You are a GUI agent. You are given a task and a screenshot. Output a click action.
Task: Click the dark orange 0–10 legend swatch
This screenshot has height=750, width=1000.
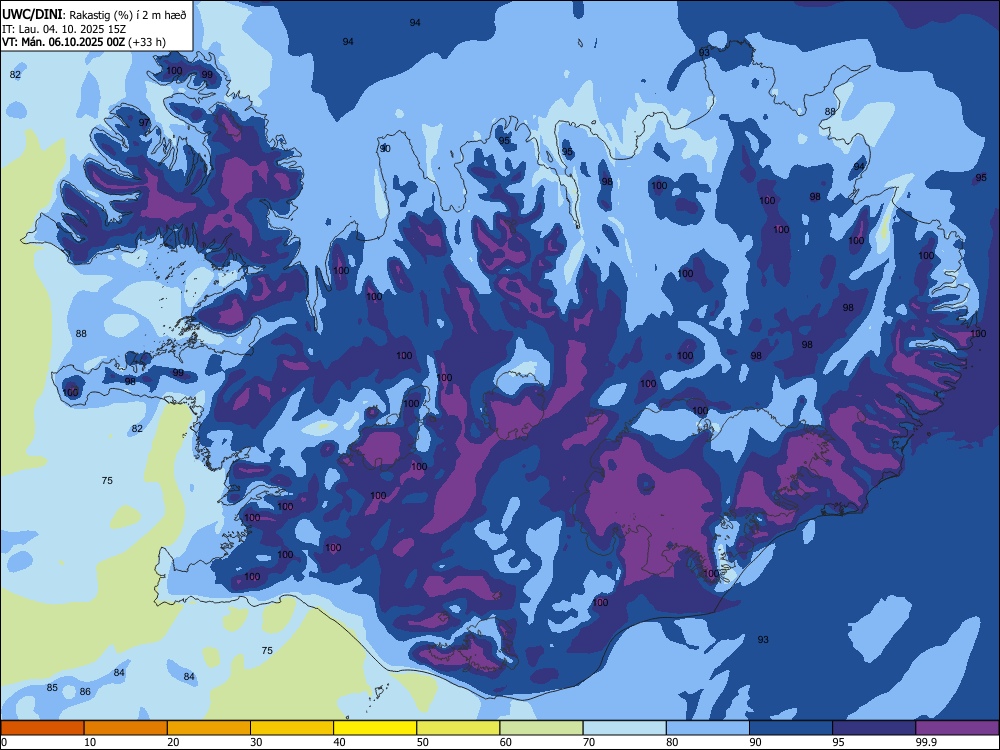(x=43, y=728)
